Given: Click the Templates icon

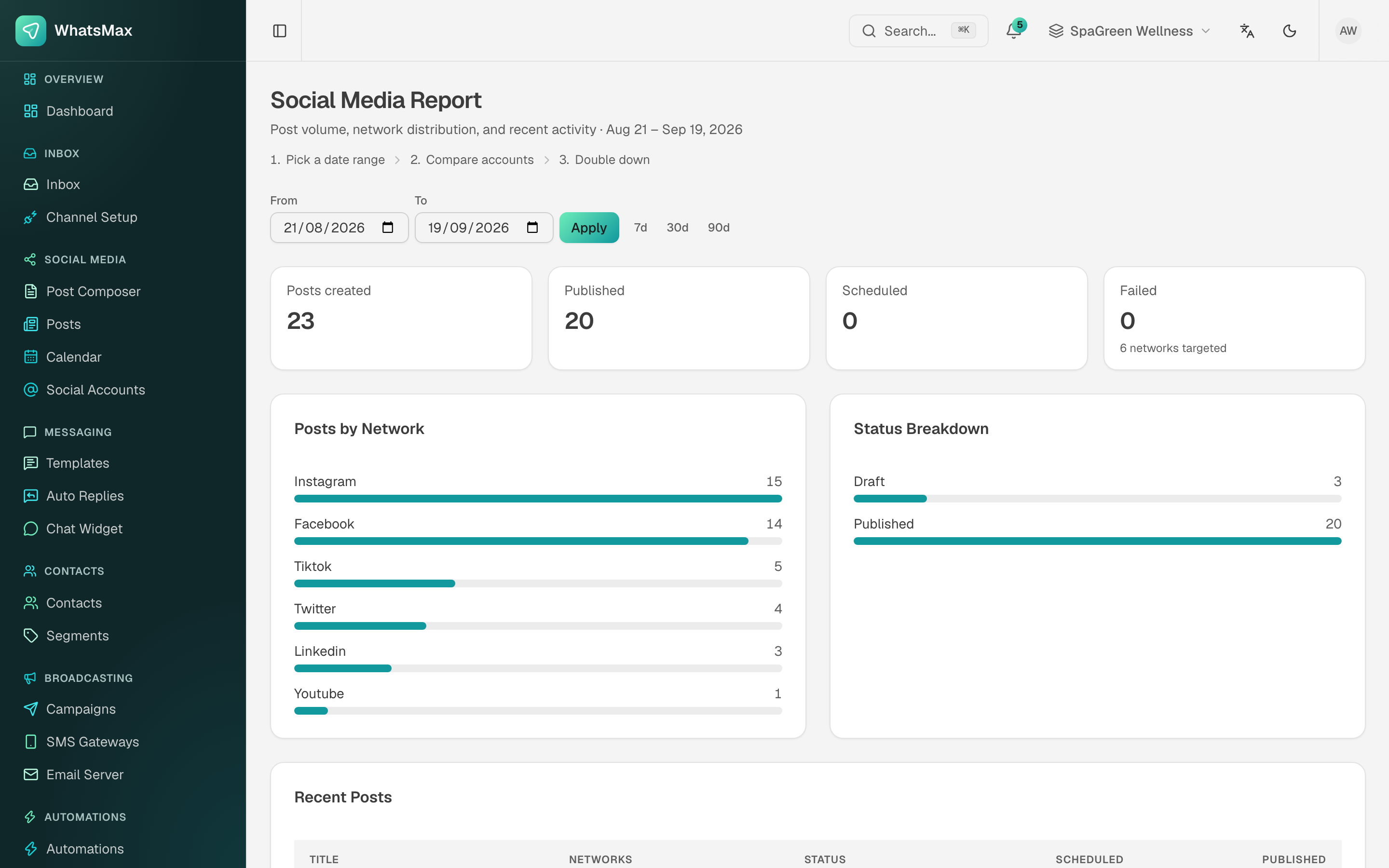Looking at the screenshot, I should tap(31, 463).
